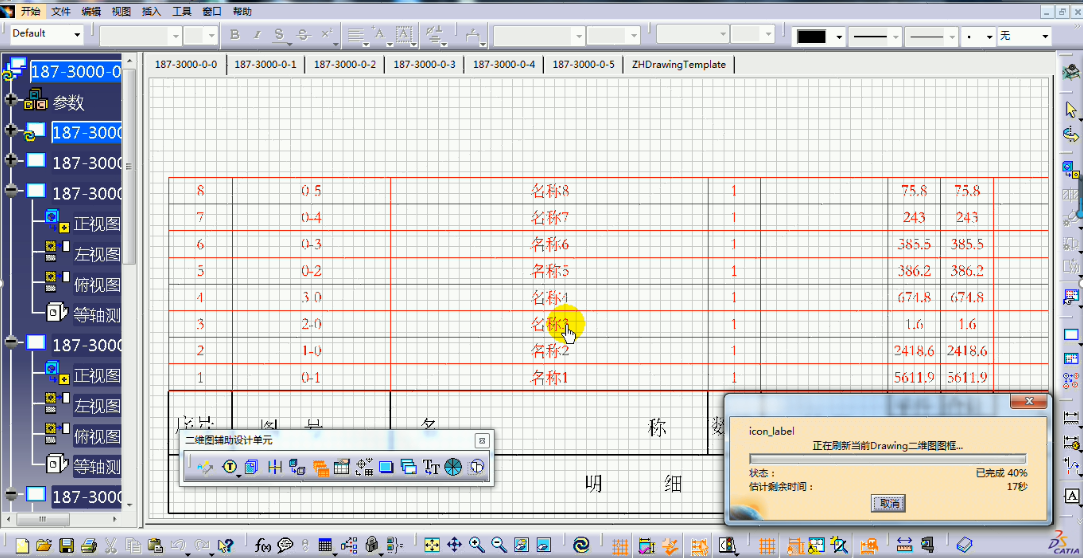Image resolution: width=1083 pixels, height=558 pixels.
Task: Select 正视图 in the specification tree
Action: [96, 223]
